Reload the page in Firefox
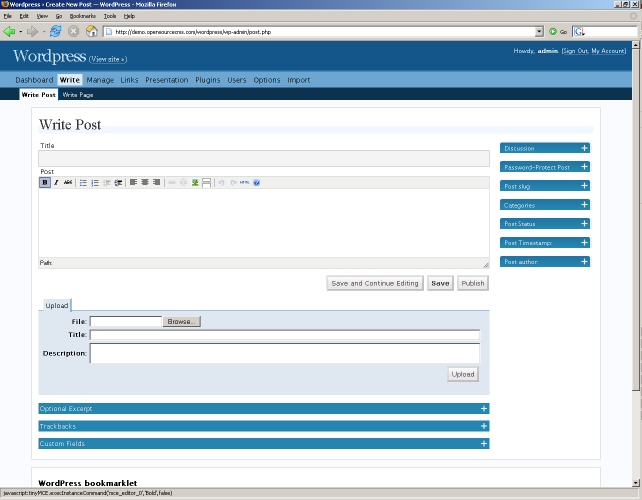The image size is (642, 500). click(56, 32)
